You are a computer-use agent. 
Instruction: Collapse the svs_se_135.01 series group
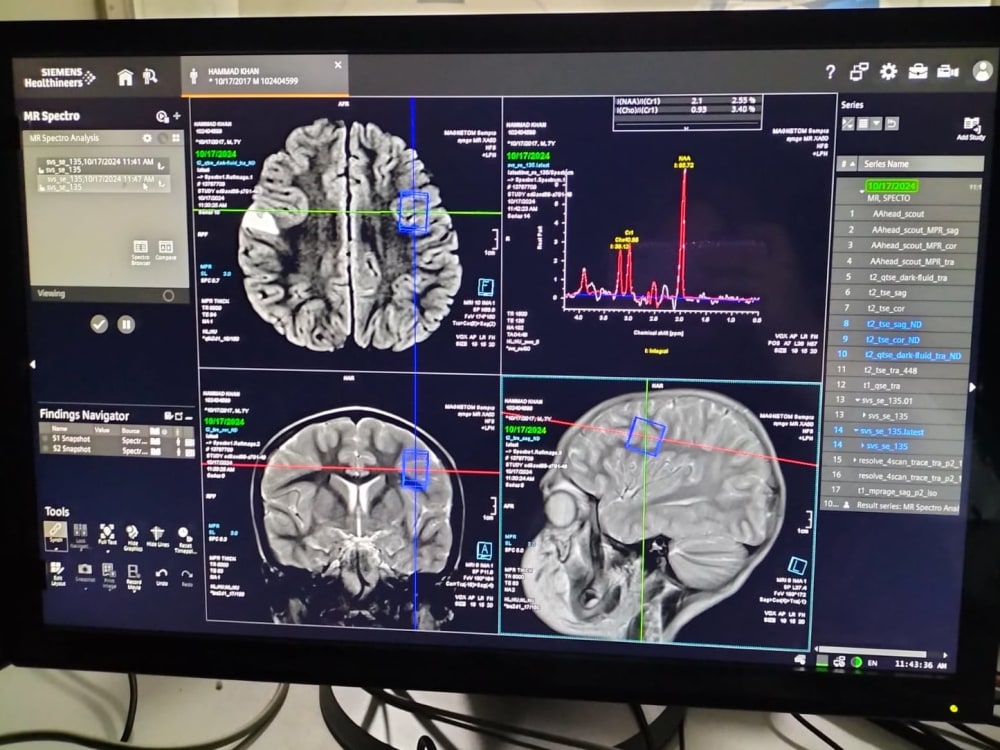[858, 400]
